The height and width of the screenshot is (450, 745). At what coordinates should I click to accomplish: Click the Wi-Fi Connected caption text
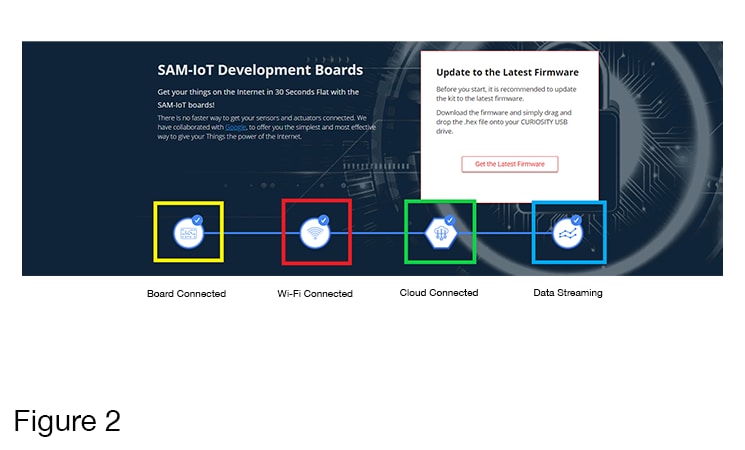click(315, 294)
